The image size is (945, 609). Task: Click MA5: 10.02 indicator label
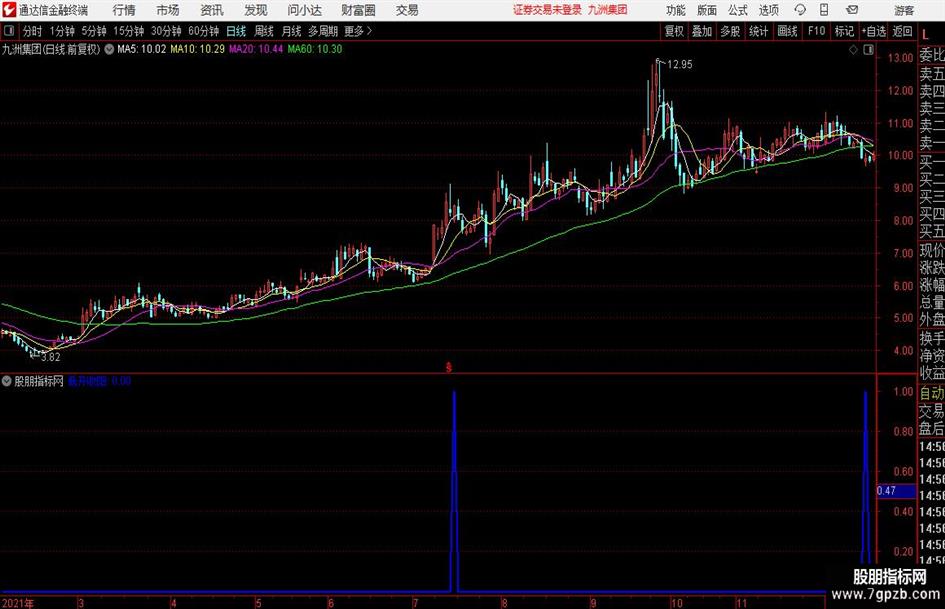point(142,49)
